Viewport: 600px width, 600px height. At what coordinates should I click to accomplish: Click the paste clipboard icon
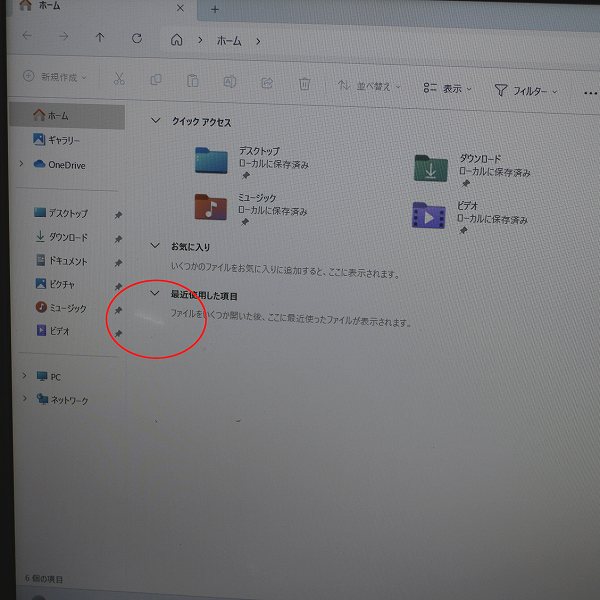coord(192,81)
